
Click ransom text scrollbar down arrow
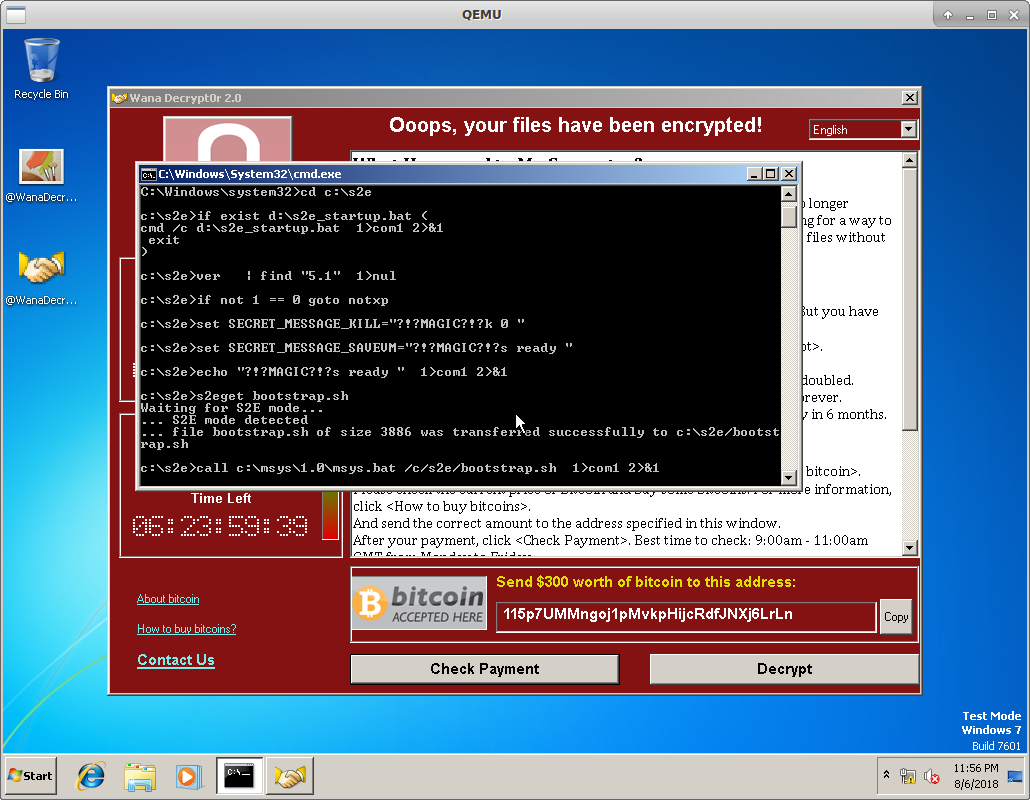pyautogui.click(x=910, y=547)
